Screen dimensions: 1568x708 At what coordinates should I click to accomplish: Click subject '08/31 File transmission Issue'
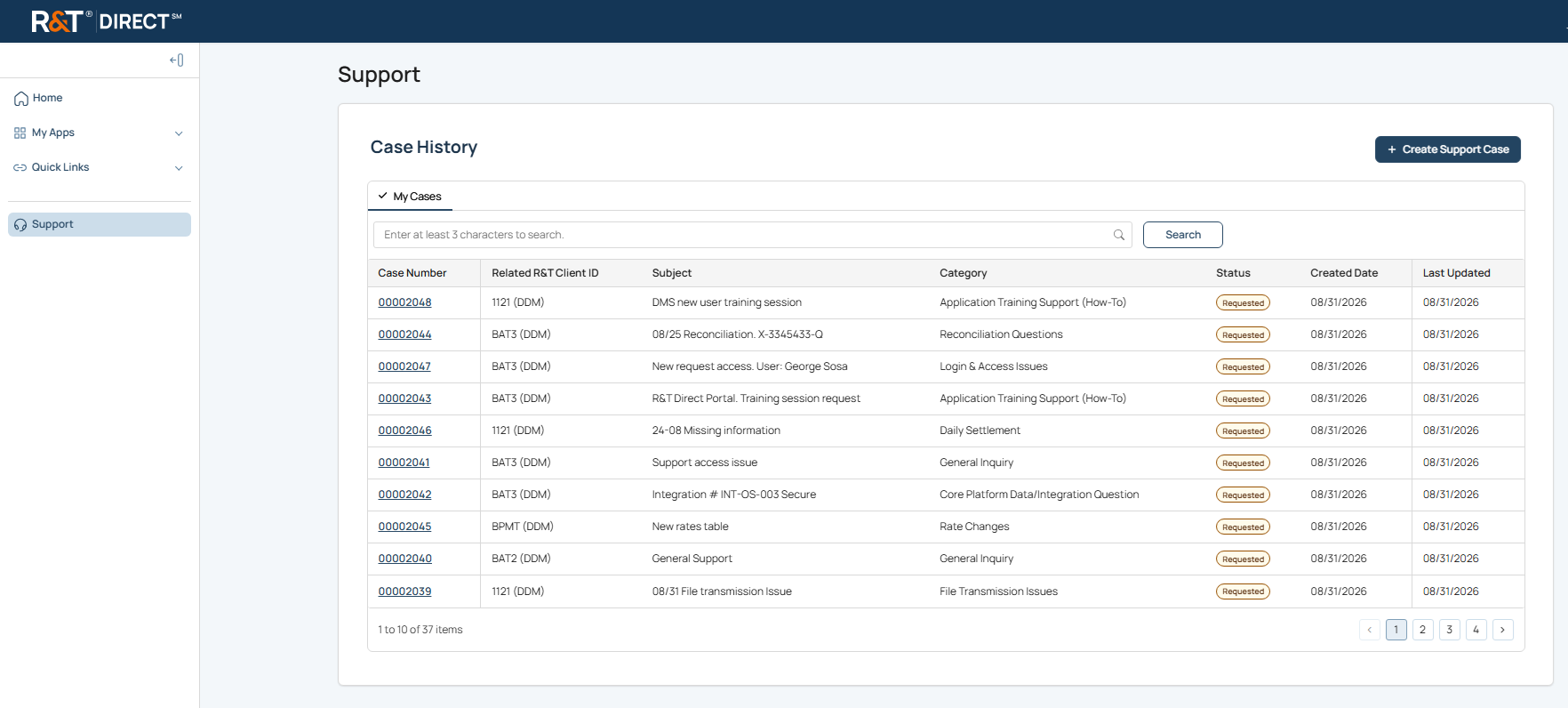[721, 591]
